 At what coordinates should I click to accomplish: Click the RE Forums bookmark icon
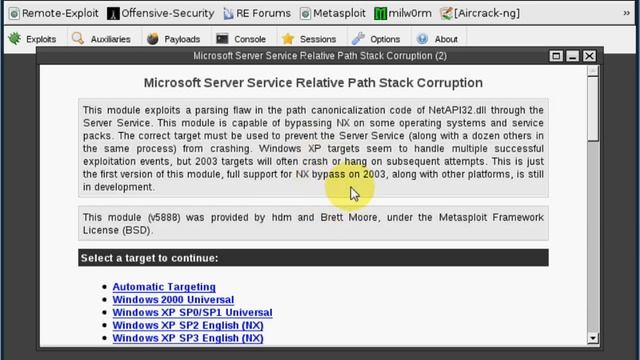coord(228,13)
